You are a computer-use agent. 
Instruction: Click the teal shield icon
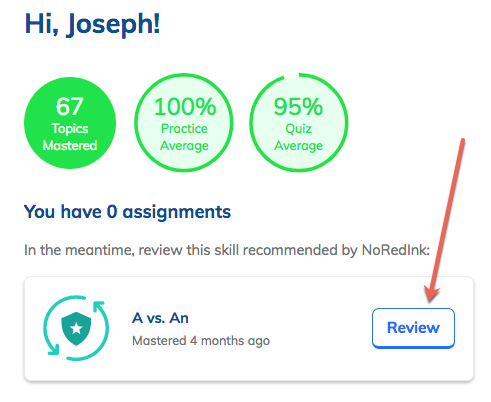(76, 329)
